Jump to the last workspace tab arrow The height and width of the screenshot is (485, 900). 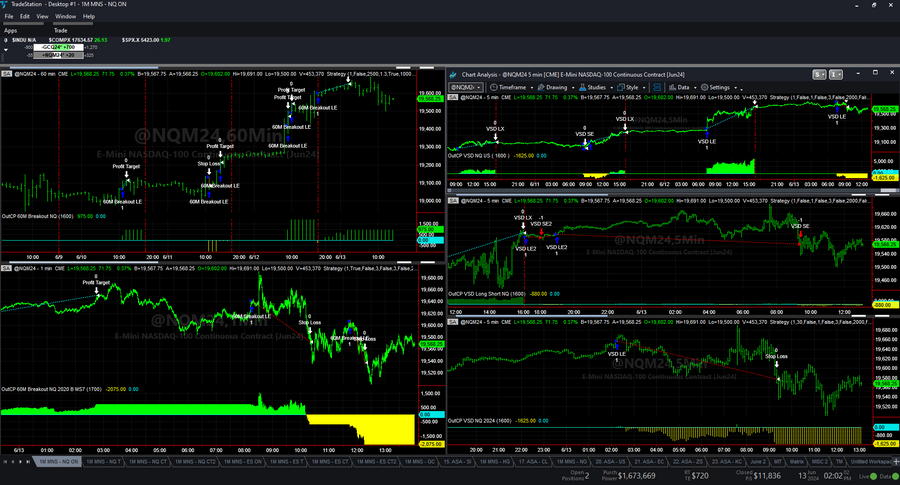(28, 461)
